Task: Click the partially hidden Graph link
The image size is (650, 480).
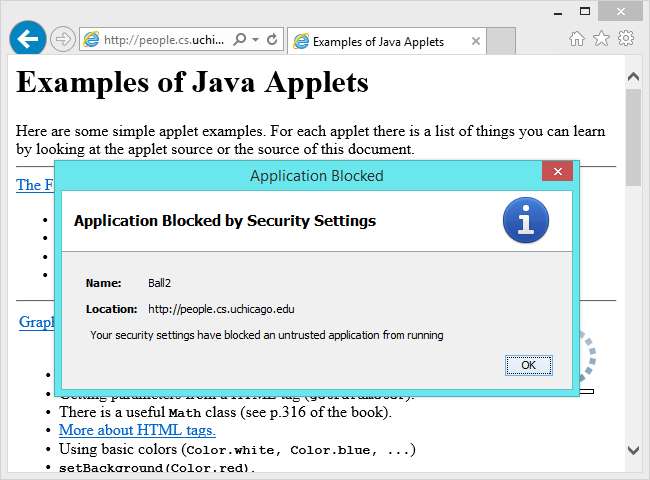Action: click(x=36, y=323)
